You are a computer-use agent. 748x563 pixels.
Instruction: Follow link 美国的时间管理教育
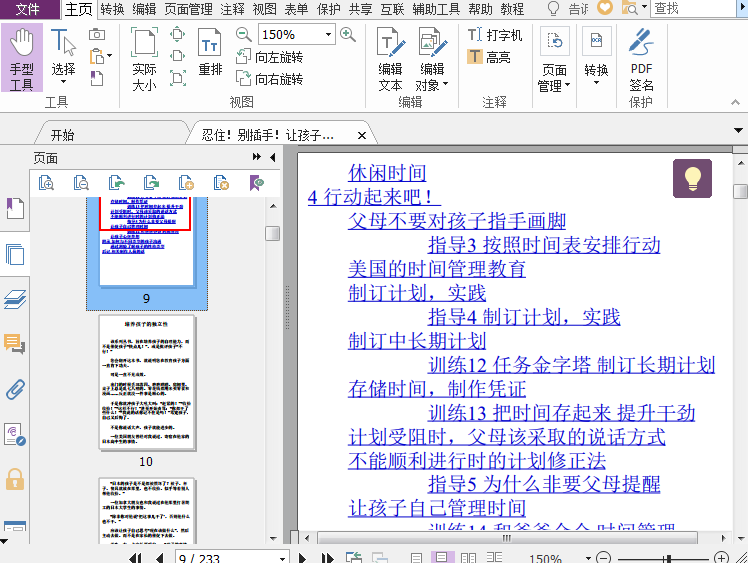point(436,269)
